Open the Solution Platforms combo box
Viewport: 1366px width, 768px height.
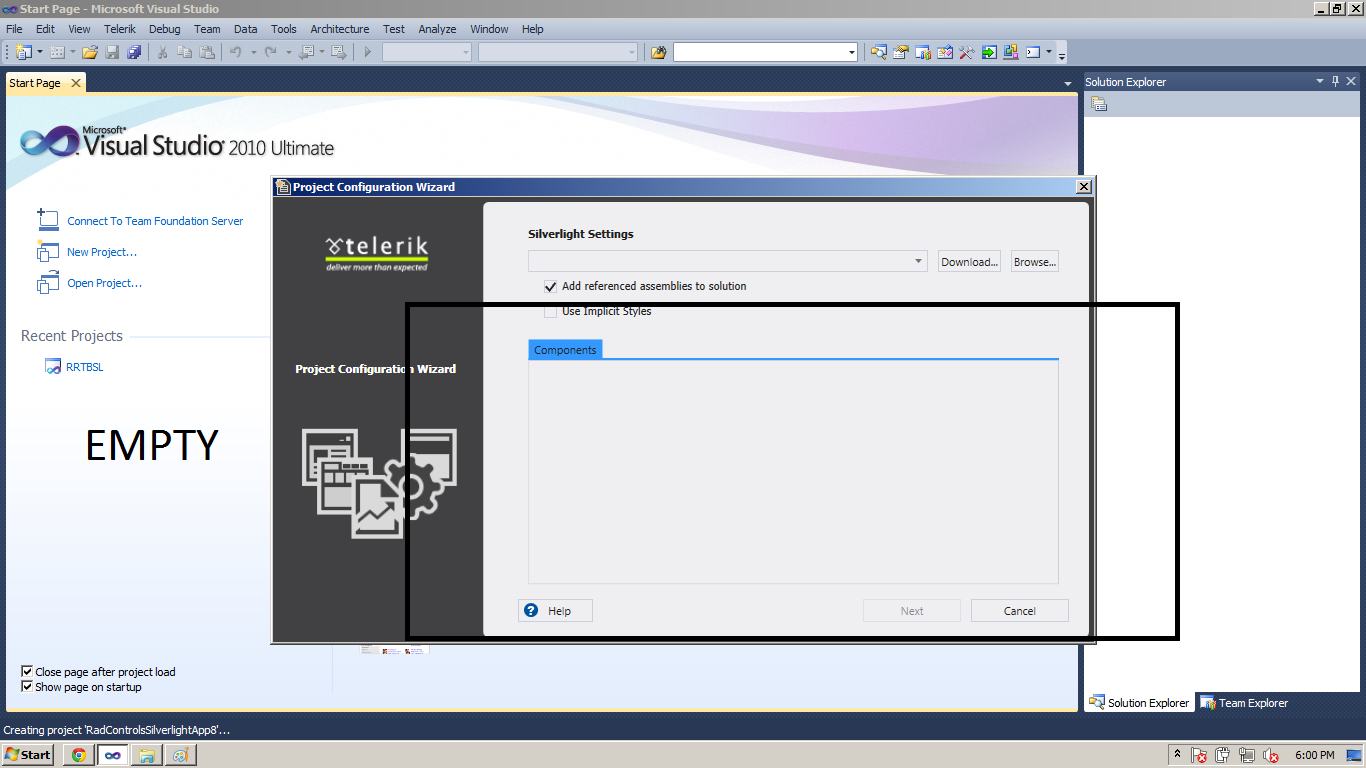coord(558,52)
